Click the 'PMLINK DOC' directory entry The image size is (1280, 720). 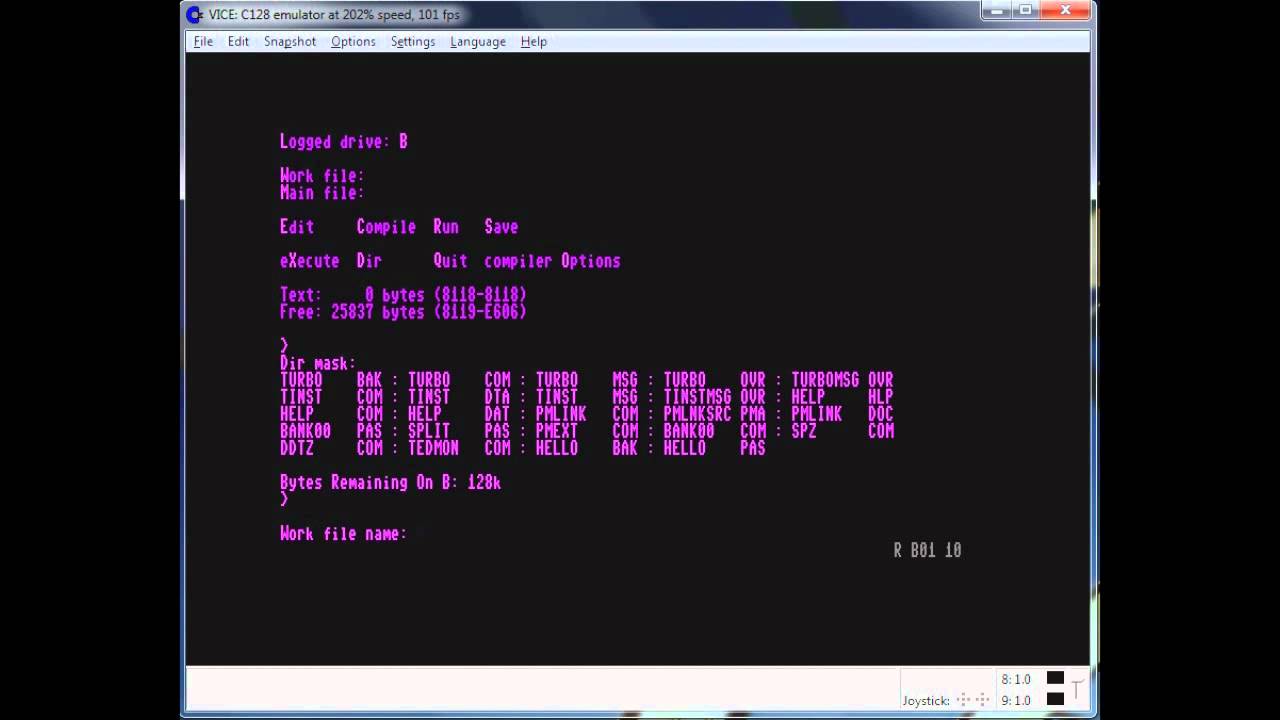[843, 414]
